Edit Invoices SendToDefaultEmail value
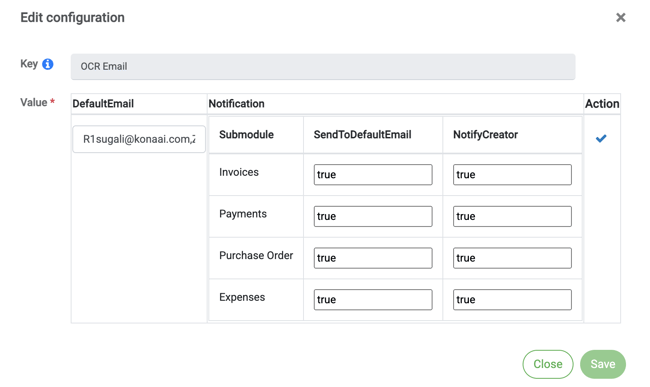 click(x=373, y=174)
